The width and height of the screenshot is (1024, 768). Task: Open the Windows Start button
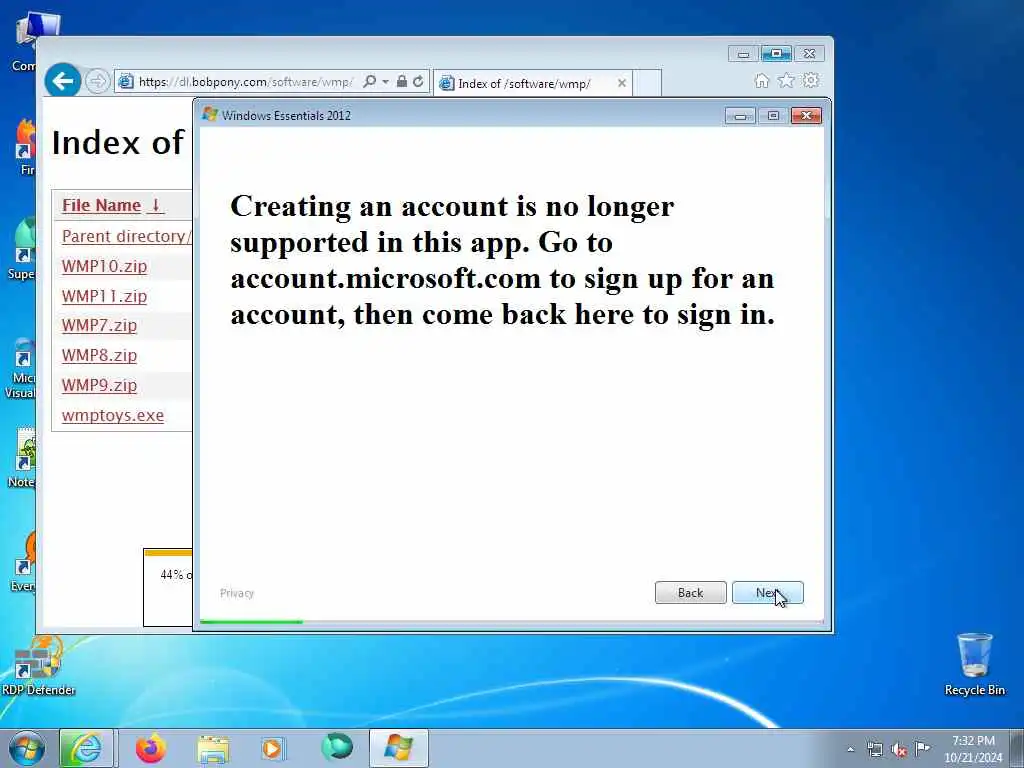(x=27, y=748)
